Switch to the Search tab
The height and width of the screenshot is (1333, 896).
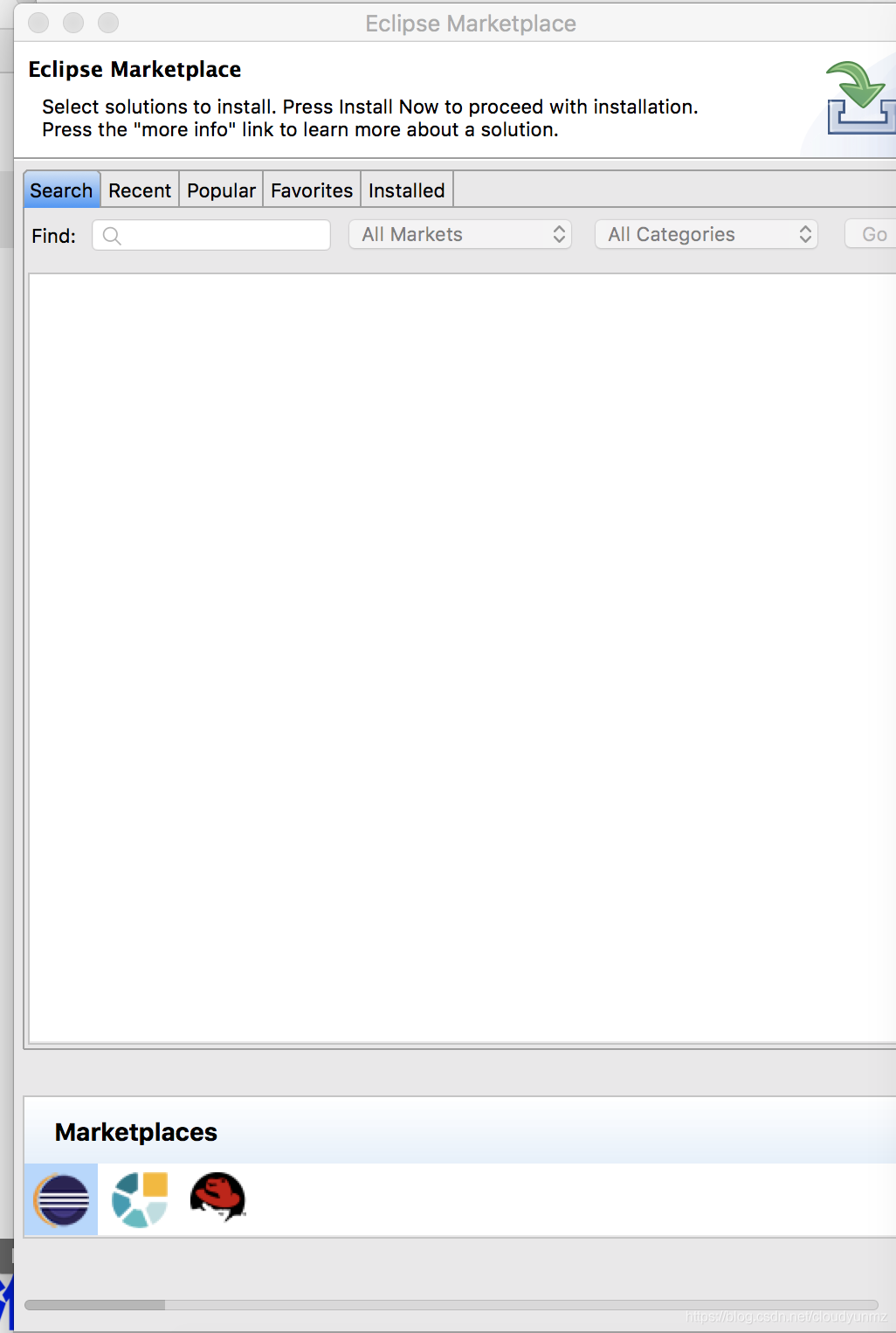(x=61, y=190)
